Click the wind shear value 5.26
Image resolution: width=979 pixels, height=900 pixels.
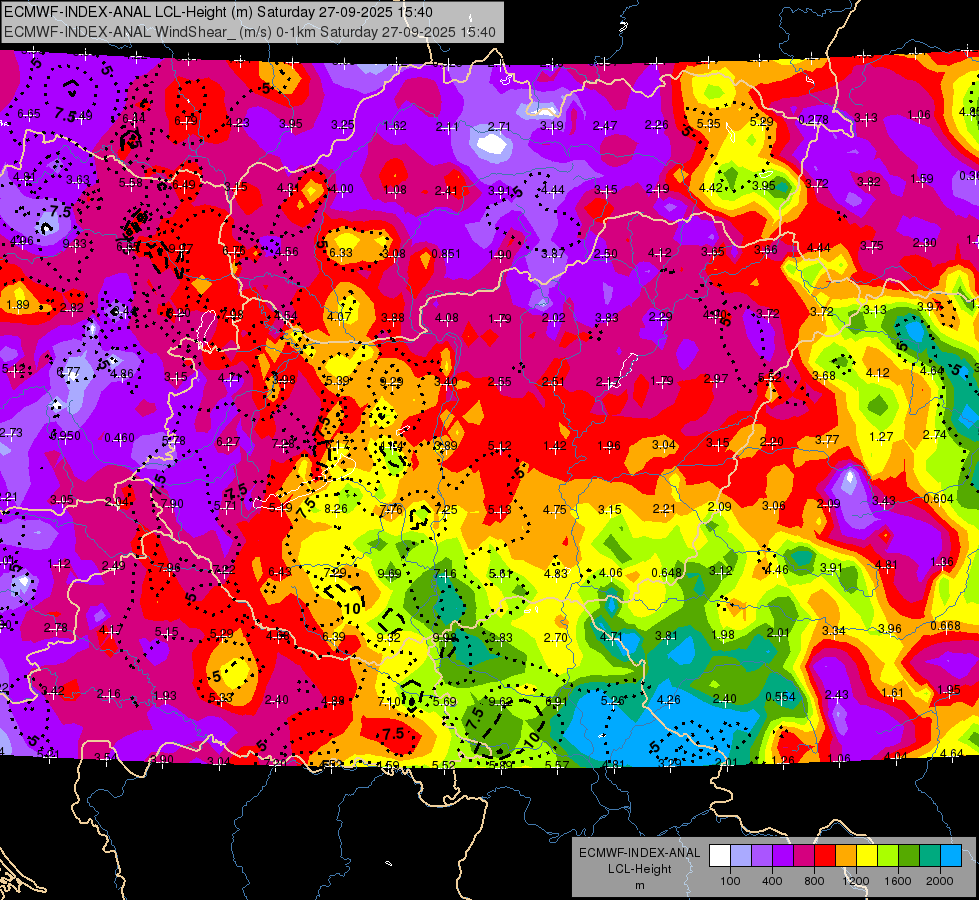pos(612,701)
